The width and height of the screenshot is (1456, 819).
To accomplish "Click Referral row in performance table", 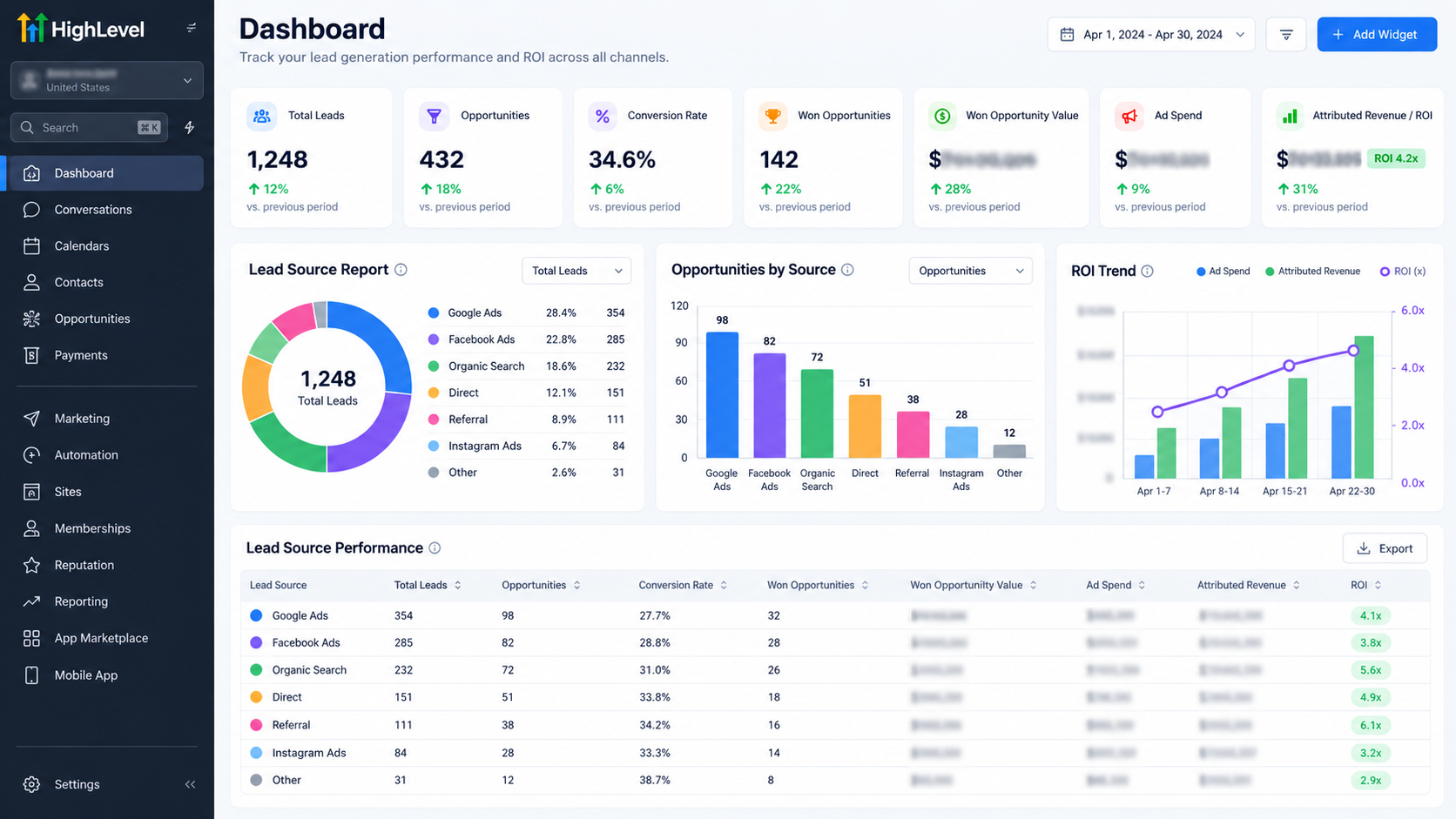I will coord(834,725).
